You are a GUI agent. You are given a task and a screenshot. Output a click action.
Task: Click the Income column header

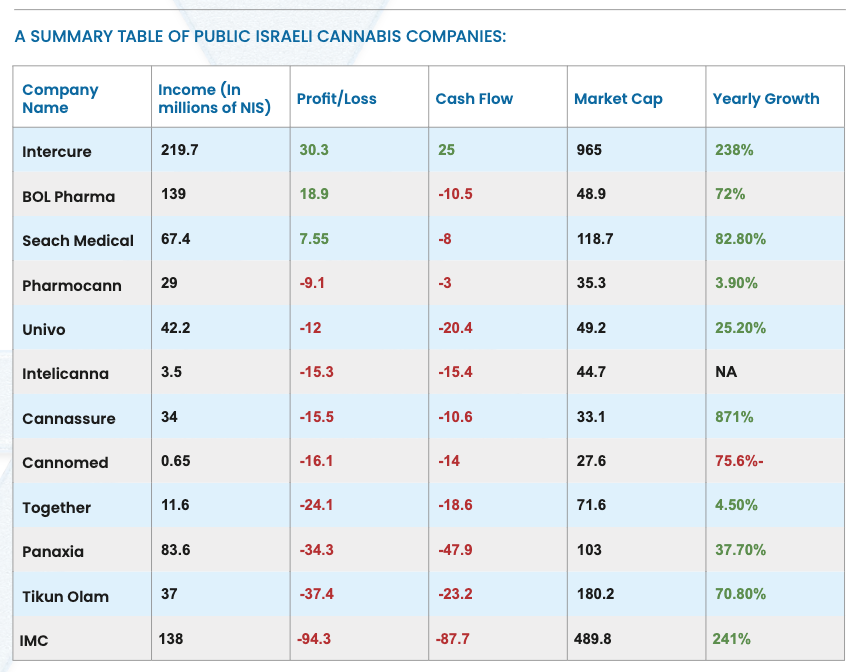214,98
